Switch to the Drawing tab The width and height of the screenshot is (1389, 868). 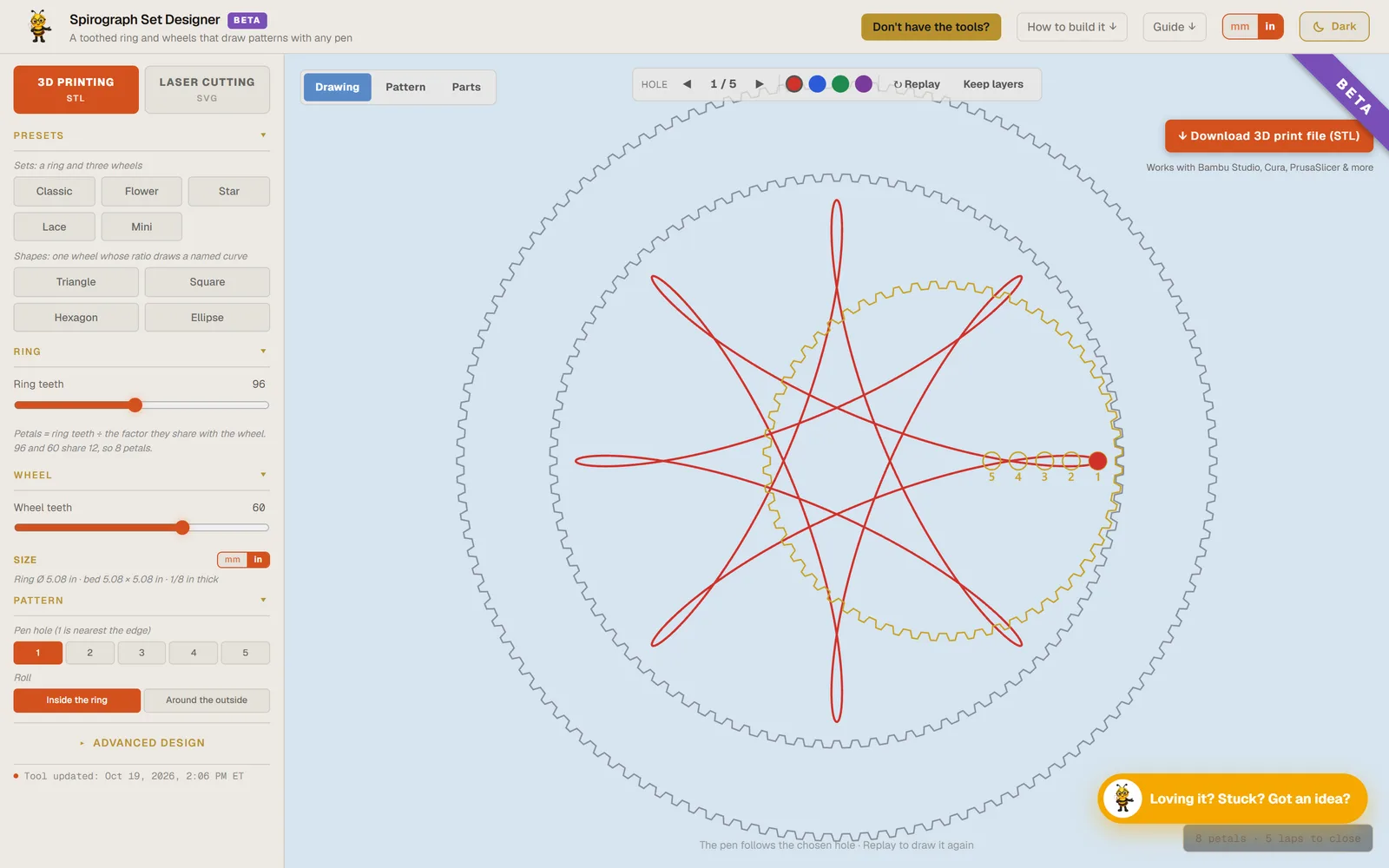point(337,87)
